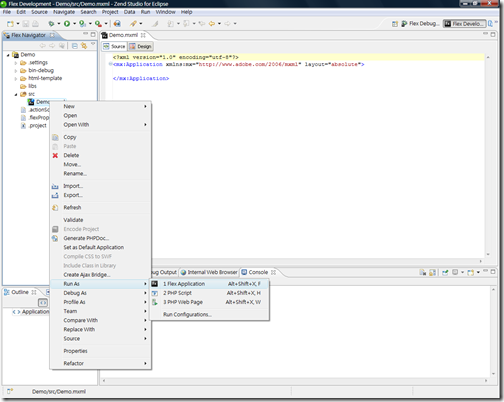Click the console horizontal scrollbar
504x402 pixels.
[295, 380]
